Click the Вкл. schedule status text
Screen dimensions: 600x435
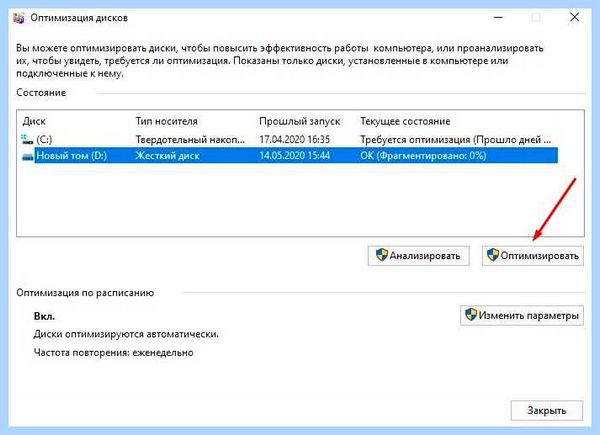(44, 316)
